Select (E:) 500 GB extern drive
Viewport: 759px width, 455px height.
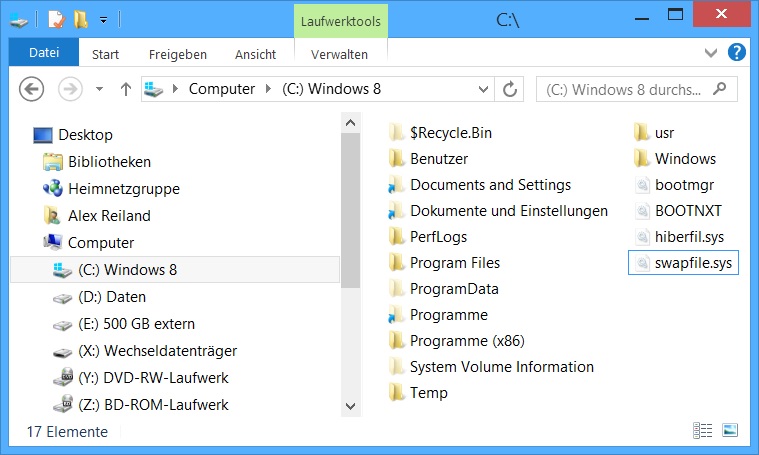tap(136, 324)
